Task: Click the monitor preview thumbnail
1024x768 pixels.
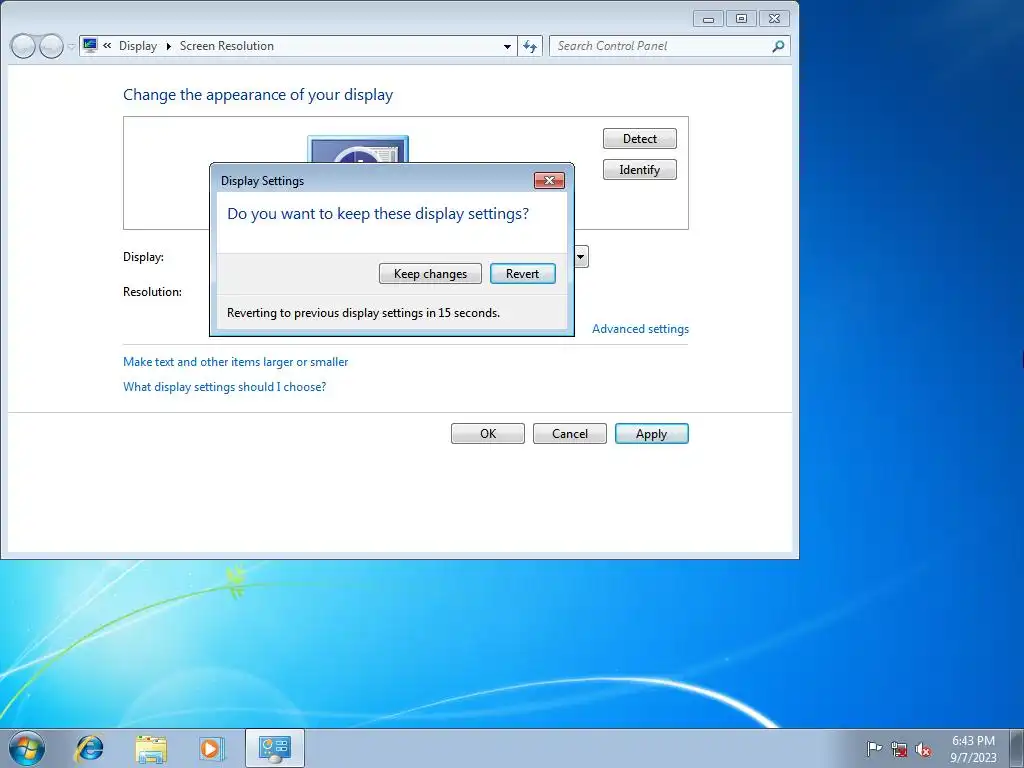Action: point(358,150)
